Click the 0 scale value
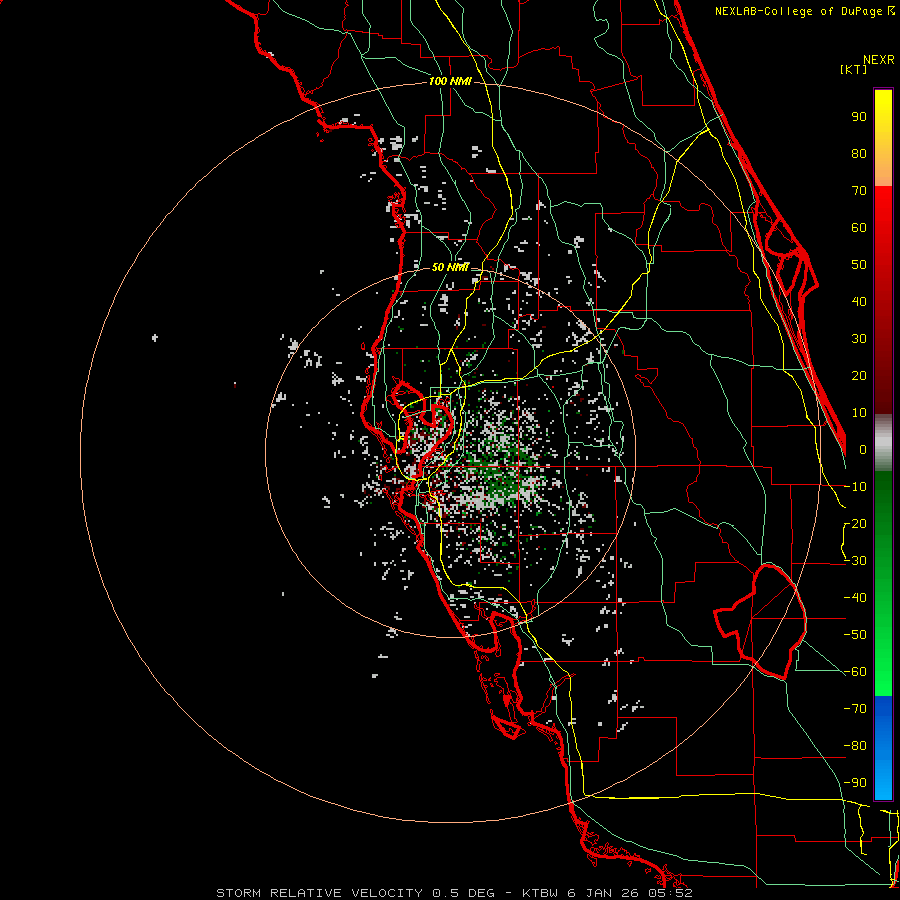The width and height of the screenshot is (900, 900). (863, 450)
